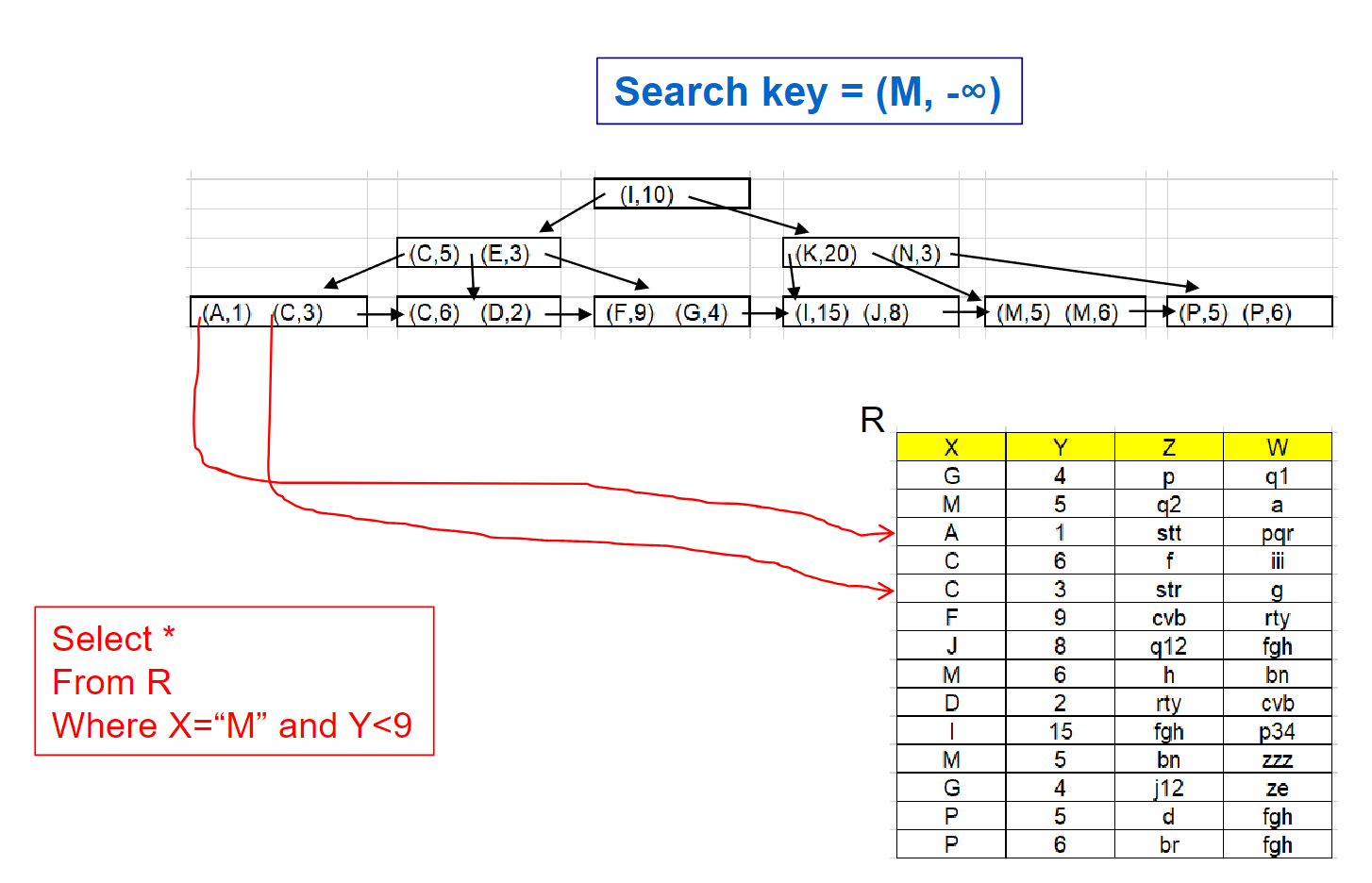Click the W column header
Viewport: 1372px width, 883px height.
coord(1278,447)
